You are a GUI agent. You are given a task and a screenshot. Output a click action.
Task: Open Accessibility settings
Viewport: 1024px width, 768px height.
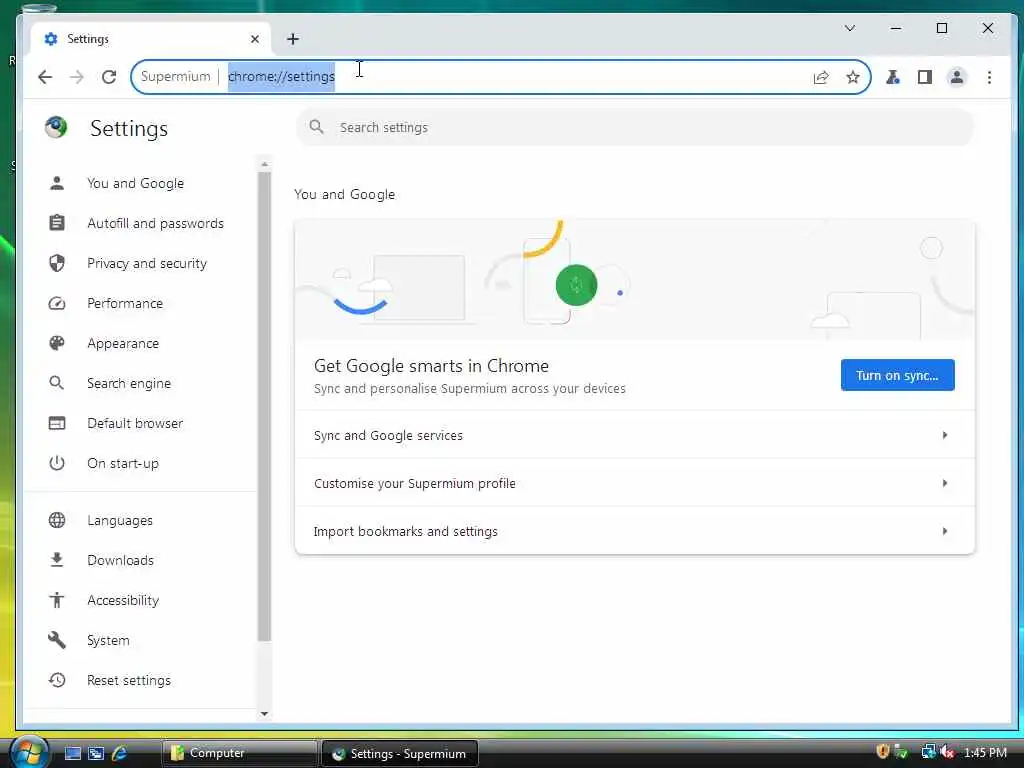coord(123,600)
